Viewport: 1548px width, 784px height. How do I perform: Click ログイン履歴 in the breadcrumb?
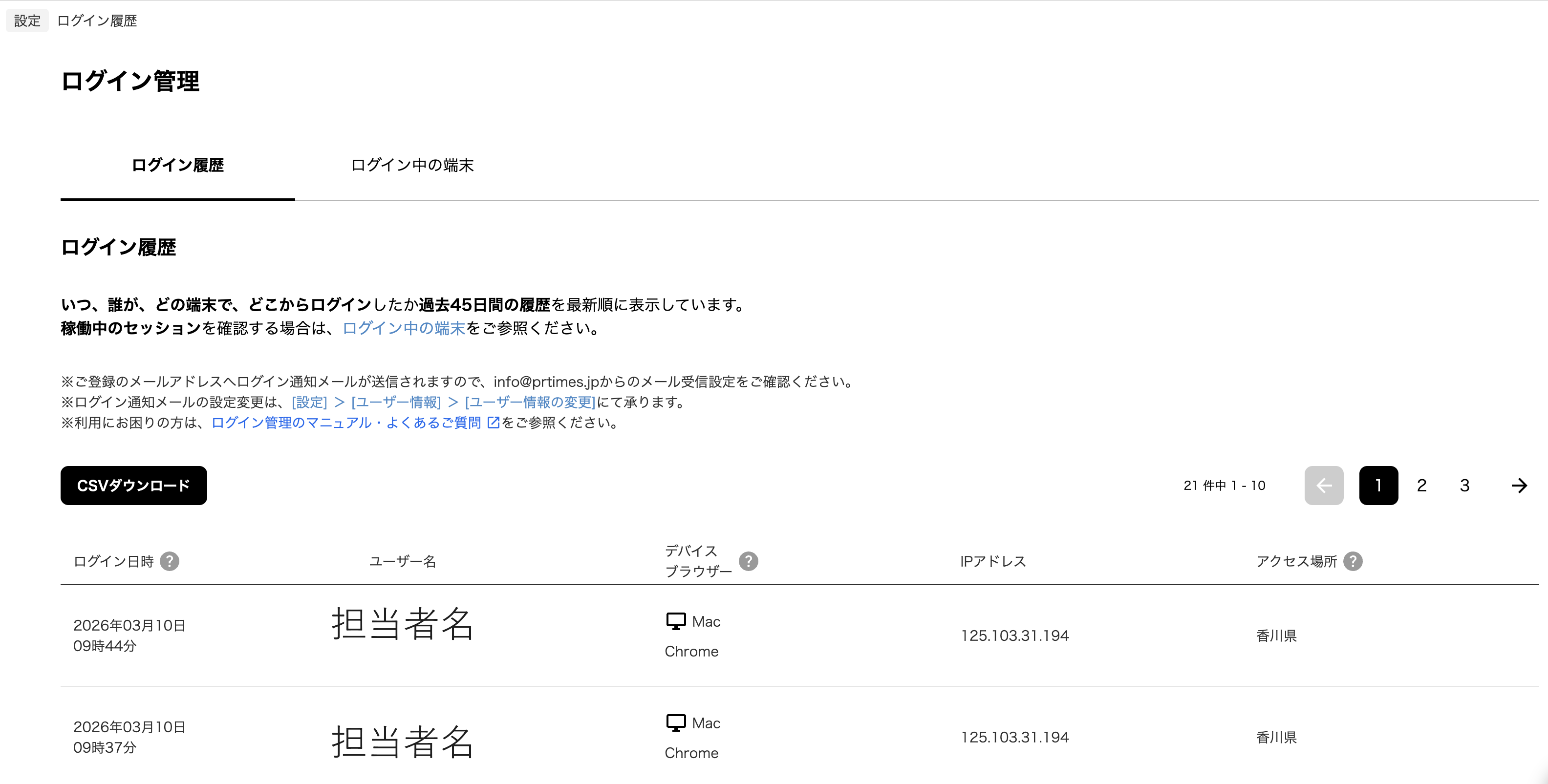click(x=97, y=20)
